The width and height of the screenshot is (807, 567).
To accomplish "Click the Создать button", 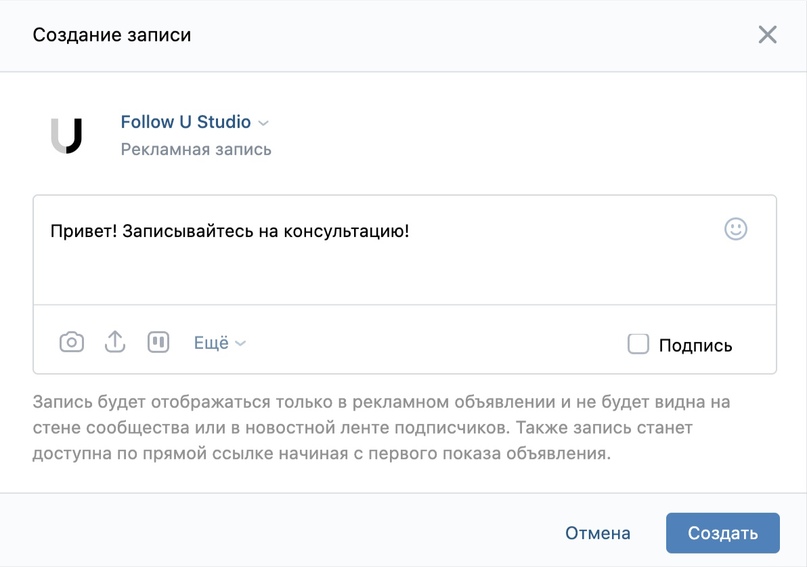I will 723,533.
